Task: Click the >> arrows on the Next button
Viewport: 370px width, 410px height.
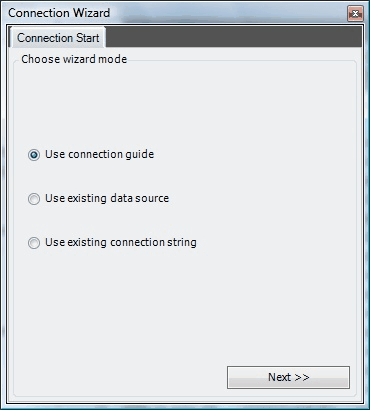Action: click(x=302, y=378)
